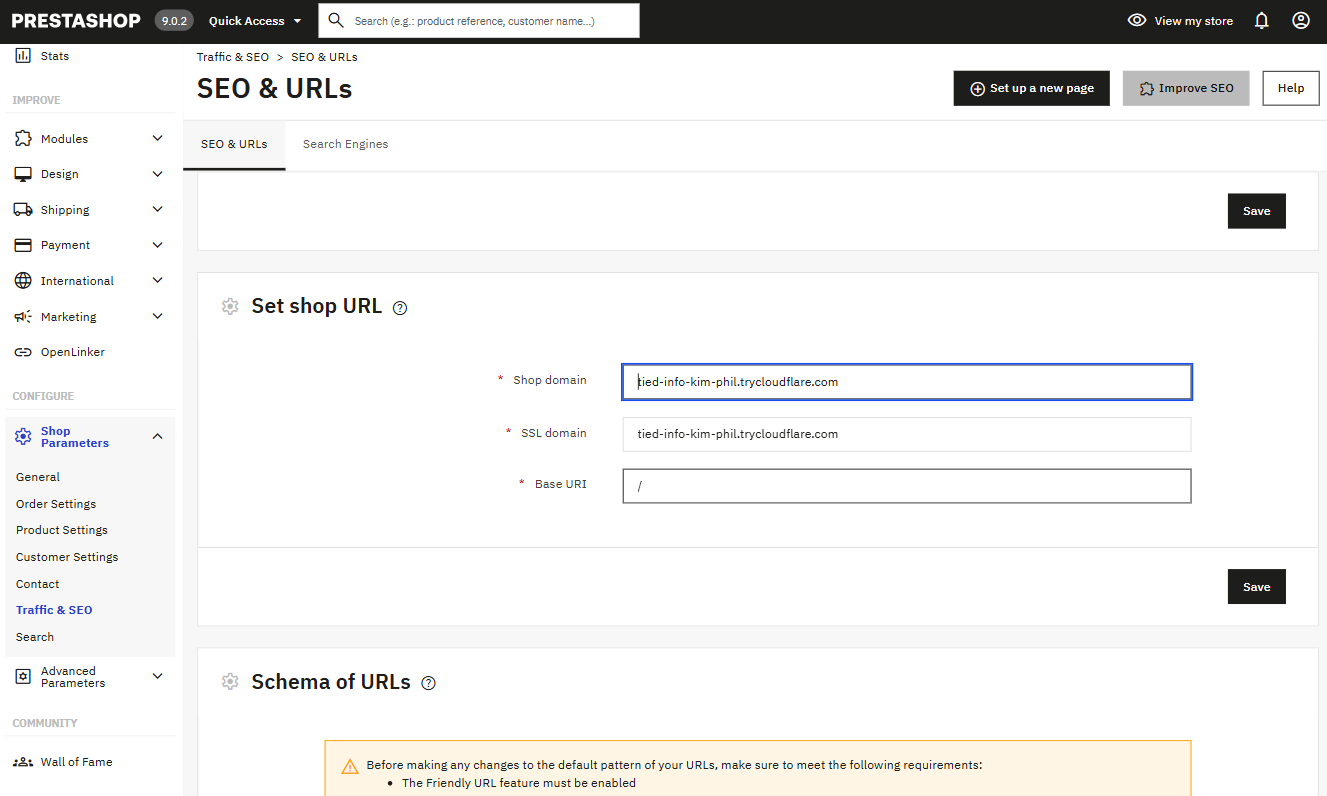This screenshot has width=1327, height=796.
Task: Click Set up a new page button
Action: [1032, 88]
